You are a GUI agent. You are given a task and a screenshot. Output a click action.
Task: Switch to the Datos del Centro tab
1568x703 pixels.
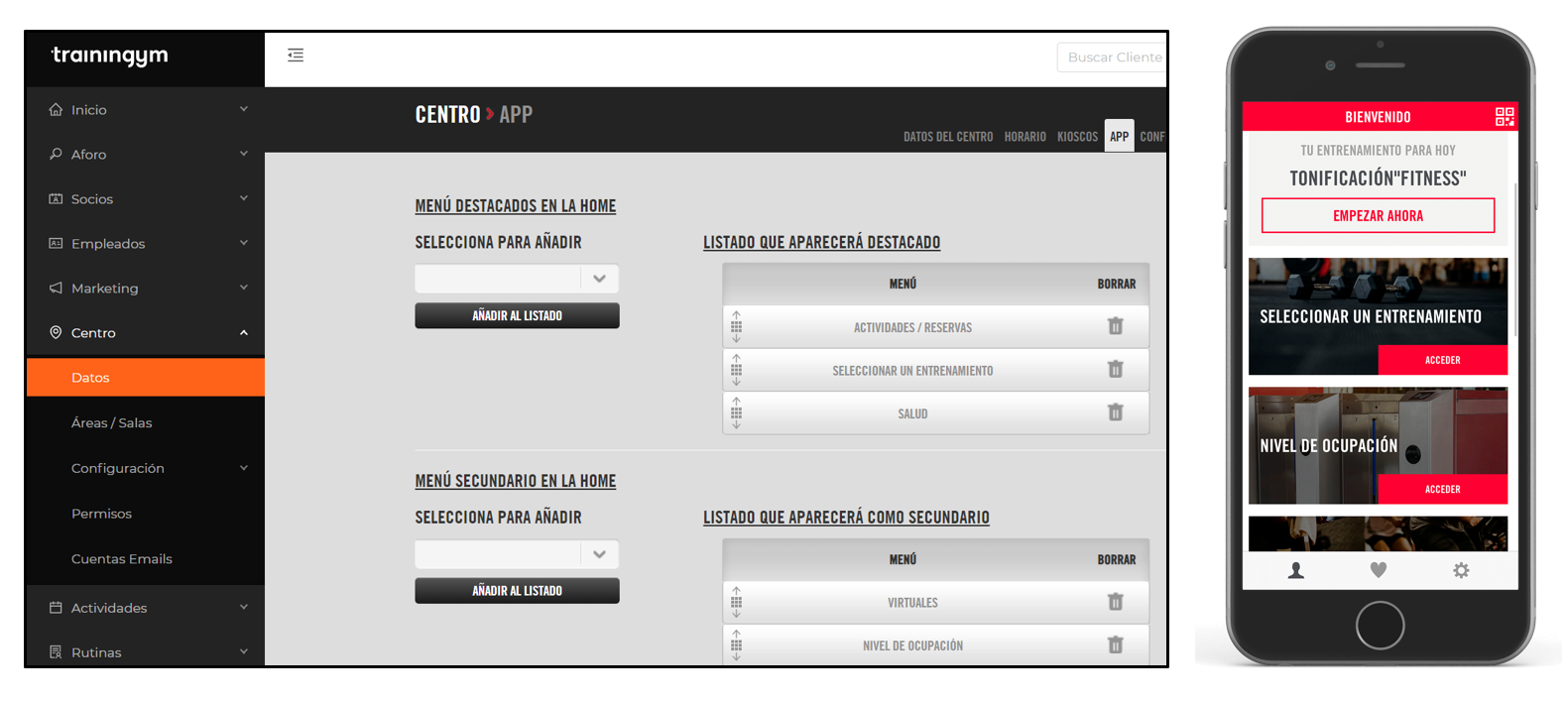(x=948, y=137)
